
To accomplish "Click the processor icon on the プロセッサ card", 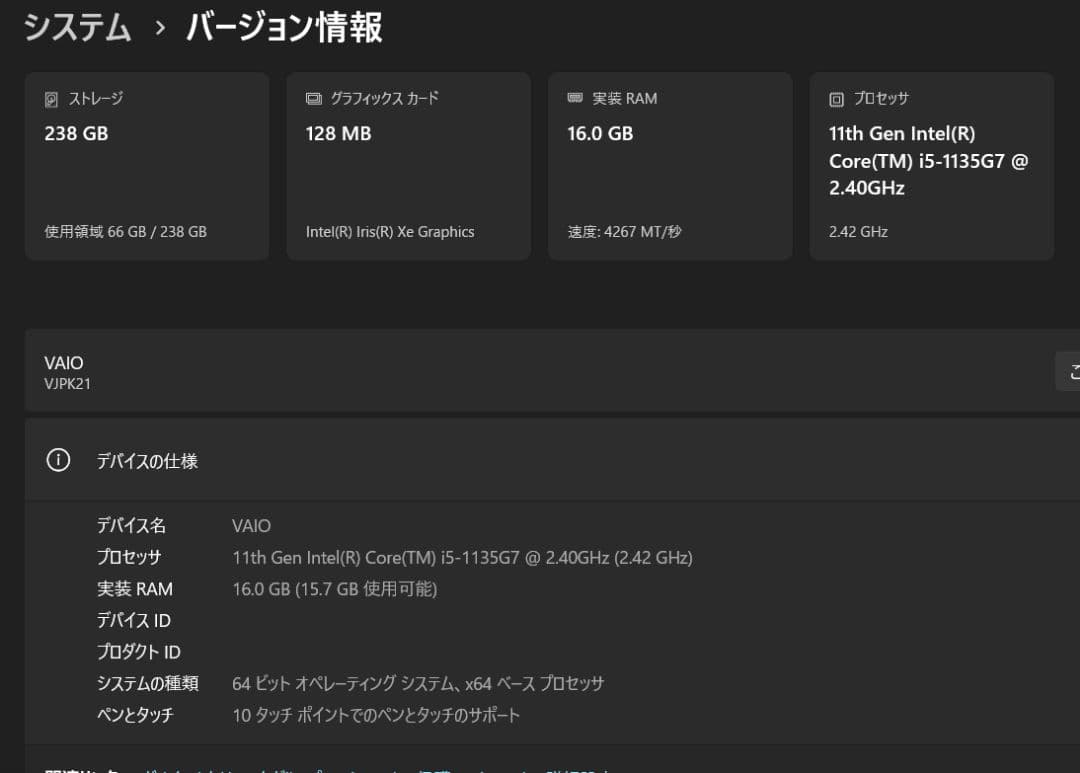I will point(834,98).
